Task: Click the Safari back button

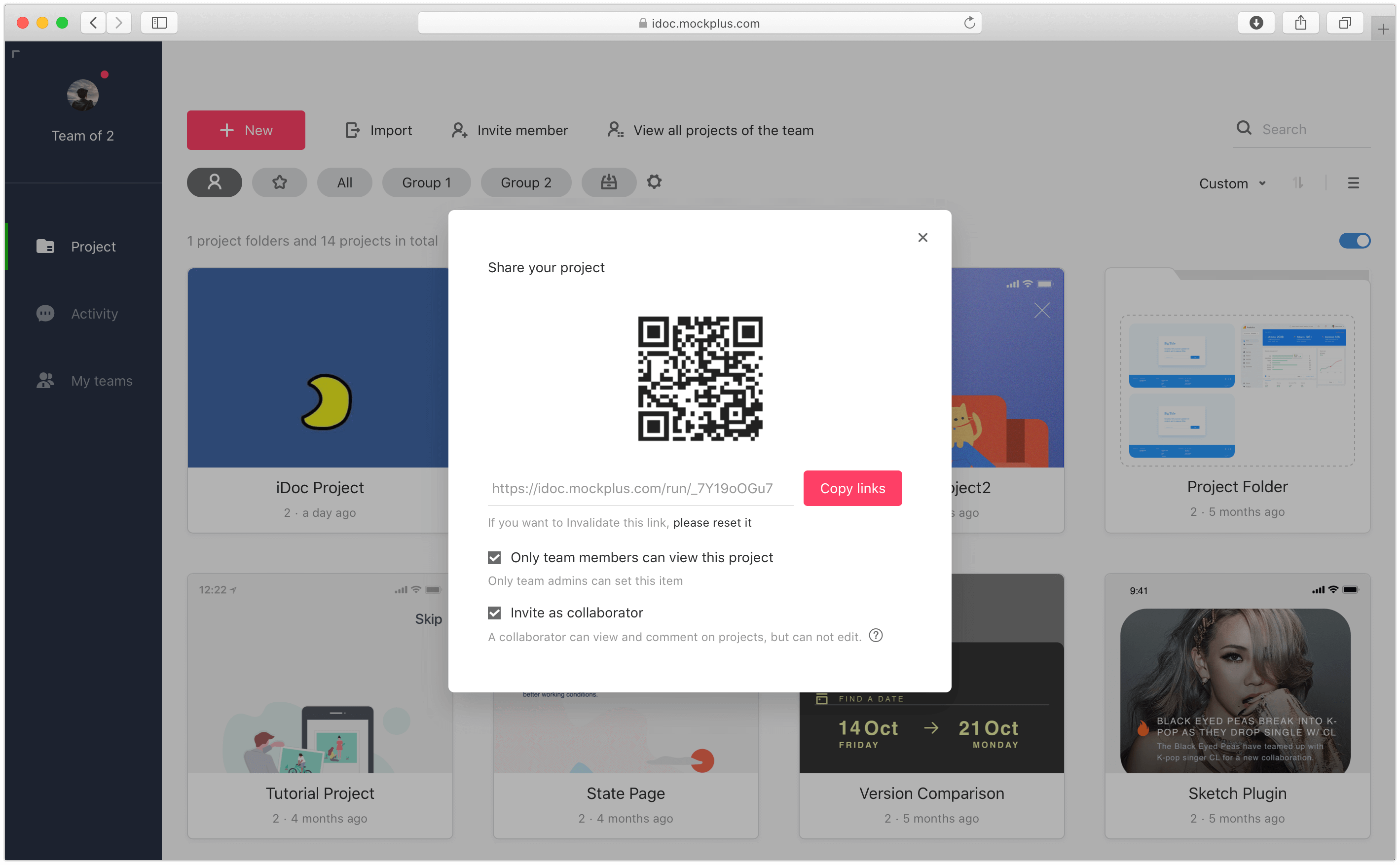Action: [93, 22]
